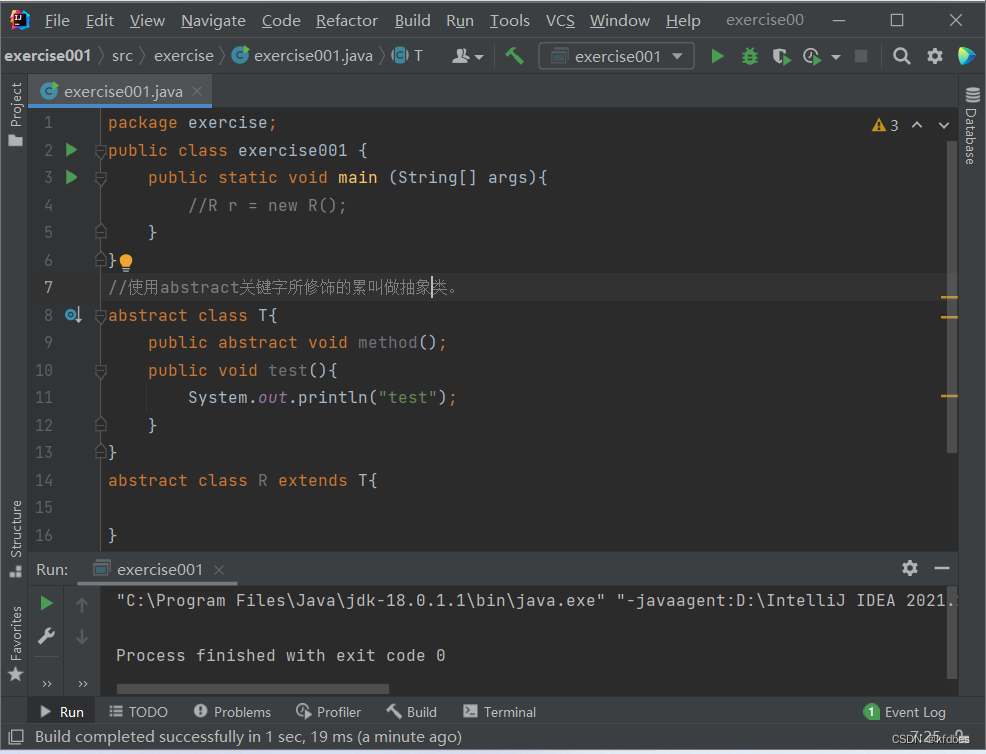Screen dimensions: 986x754
Task: Click the green Run button in toolbar
Action: (717, 56)
